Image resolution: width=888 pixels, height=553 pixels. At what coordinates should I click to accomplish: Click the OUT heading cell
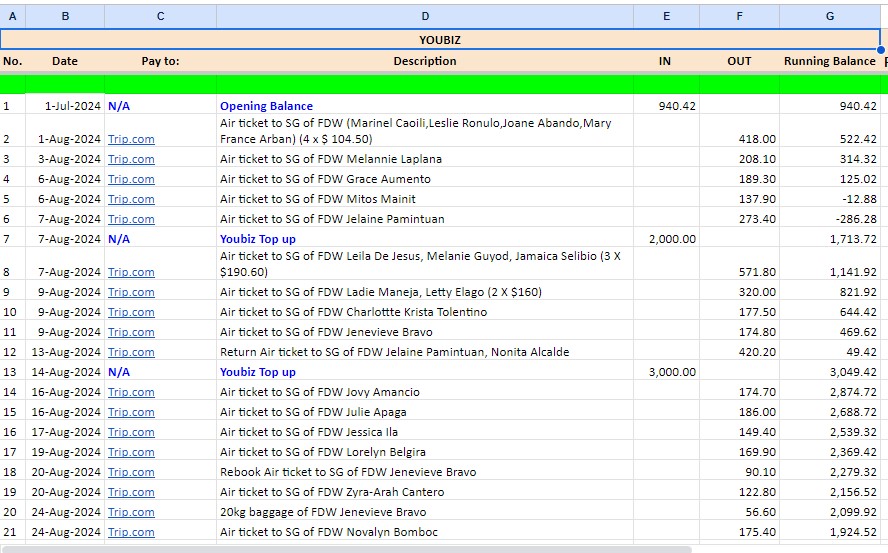[x=739, y=61]
